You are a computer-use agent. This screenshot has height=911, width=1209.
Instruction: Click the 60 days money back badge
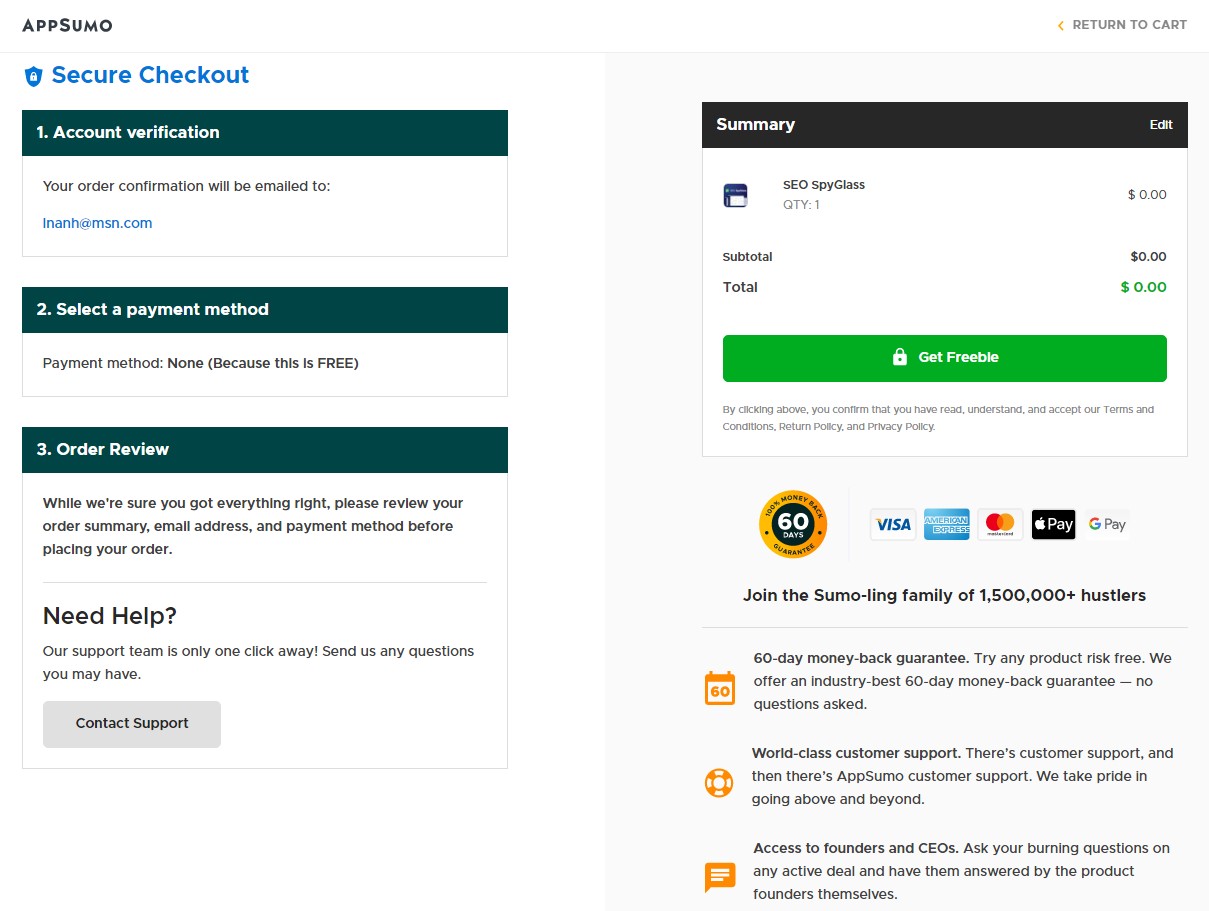(x=793, y=524)
